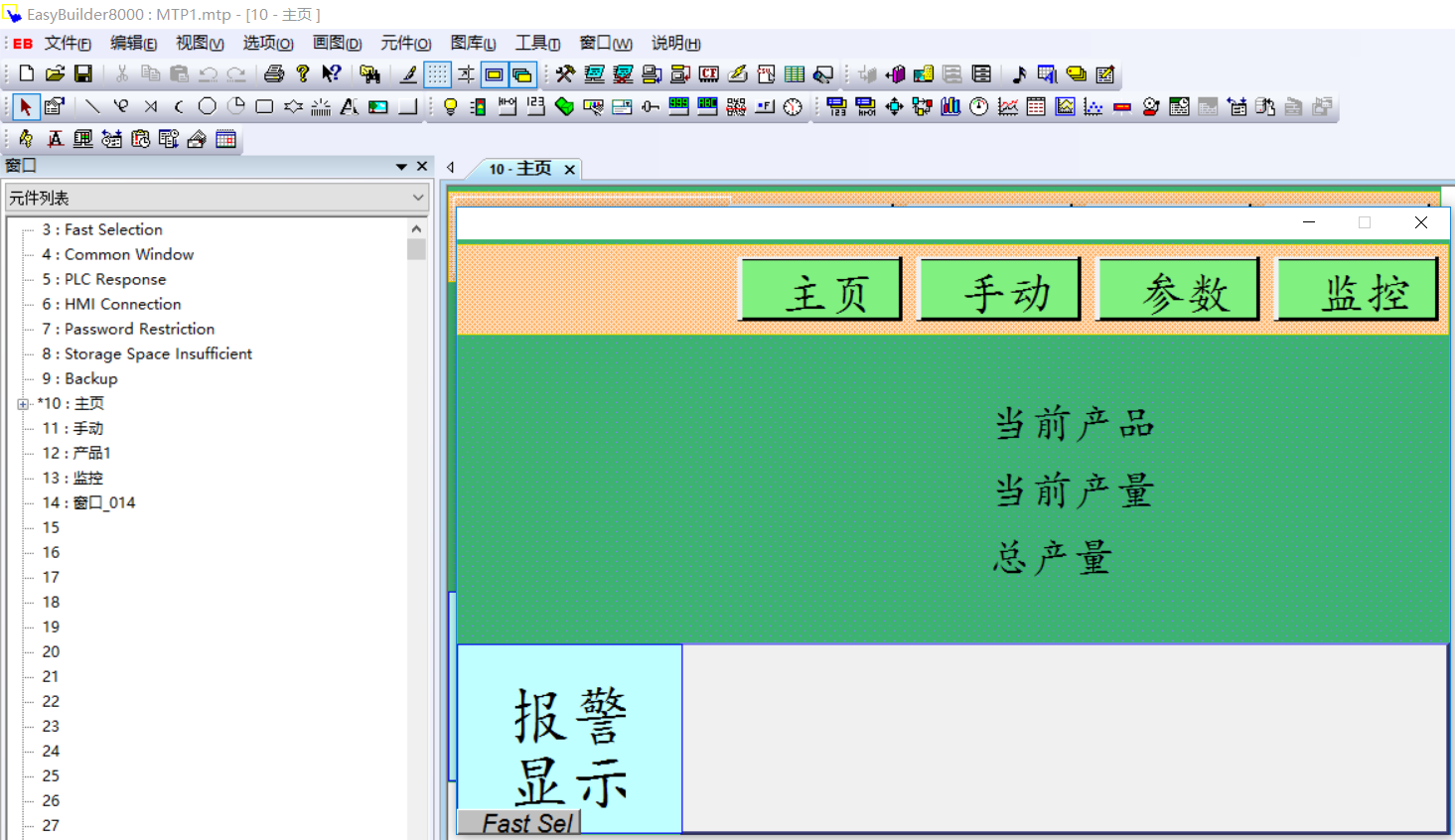The height and width of the screenshot is (840, 1455).
Task: Open the 元件(O) menu
Action: (405, 43)
